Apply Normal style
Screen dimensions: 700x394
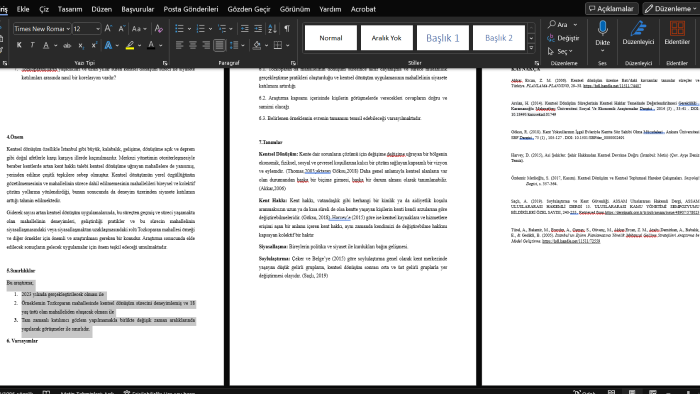(x=331, y=38)
